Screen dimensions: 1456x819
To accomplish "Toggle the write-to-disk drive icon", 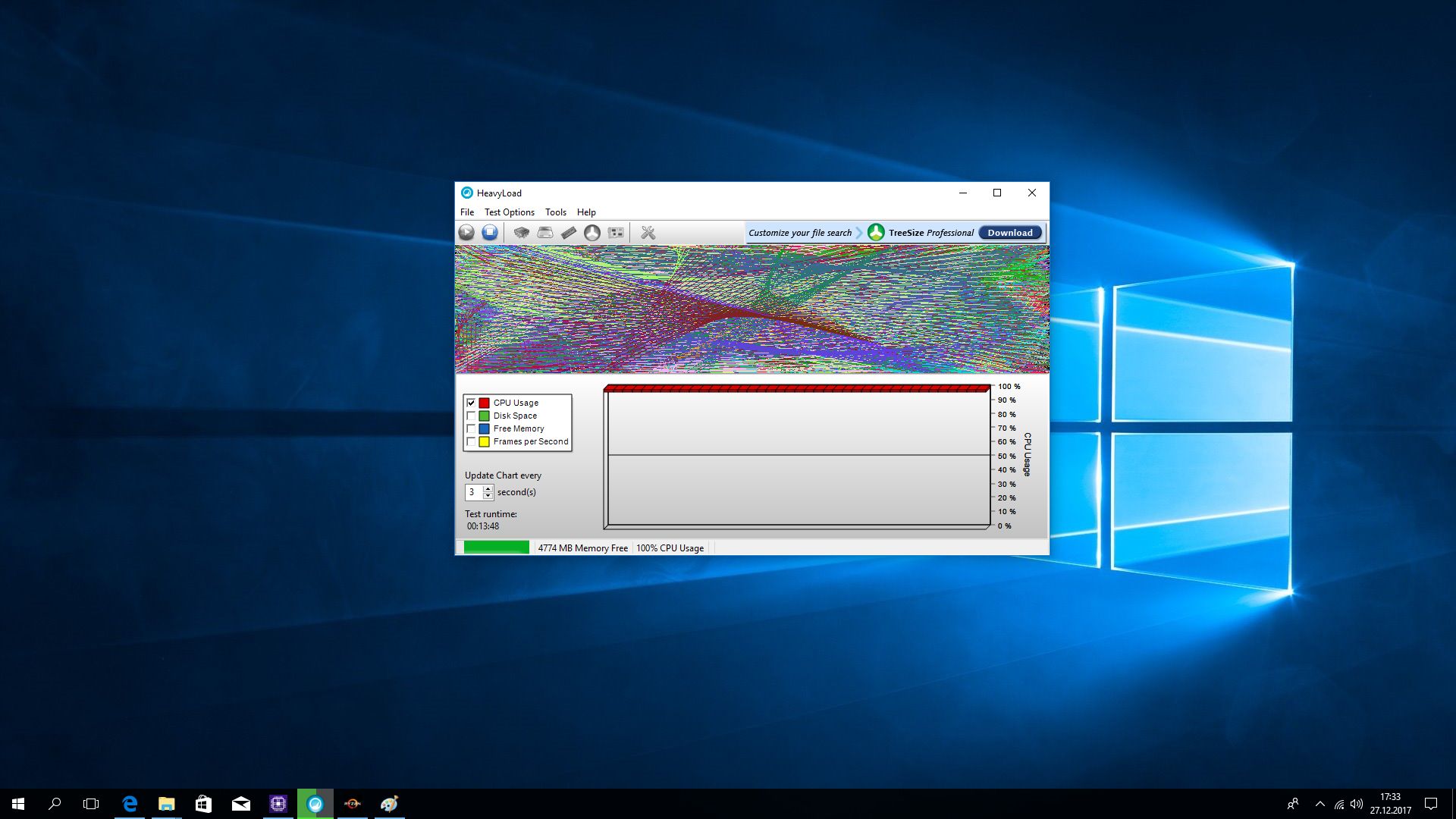I will tap(545, 233).
